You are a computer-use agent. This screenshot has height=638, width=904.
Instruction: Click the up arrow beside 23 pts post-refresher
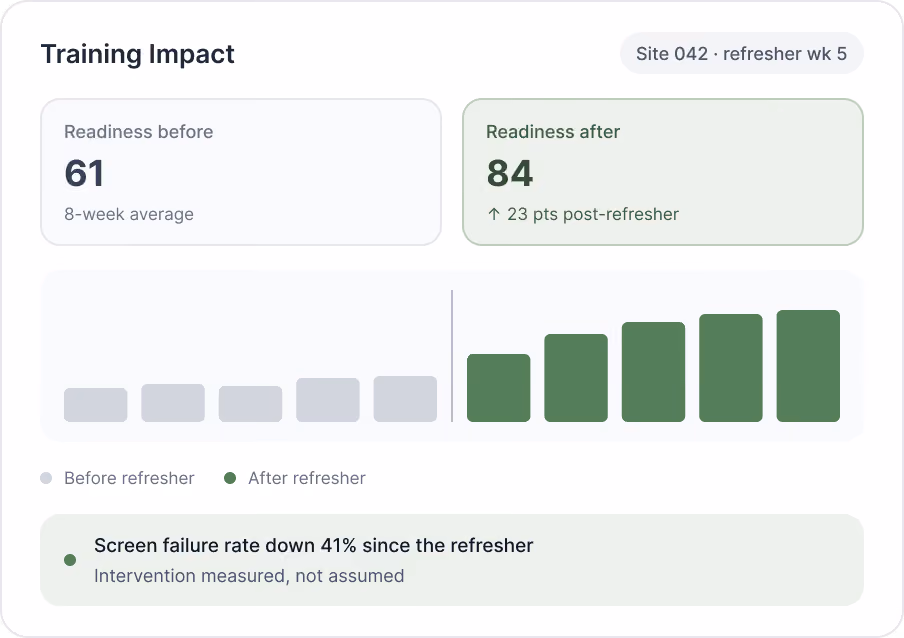pyautogui.click(x=494, y=214)
